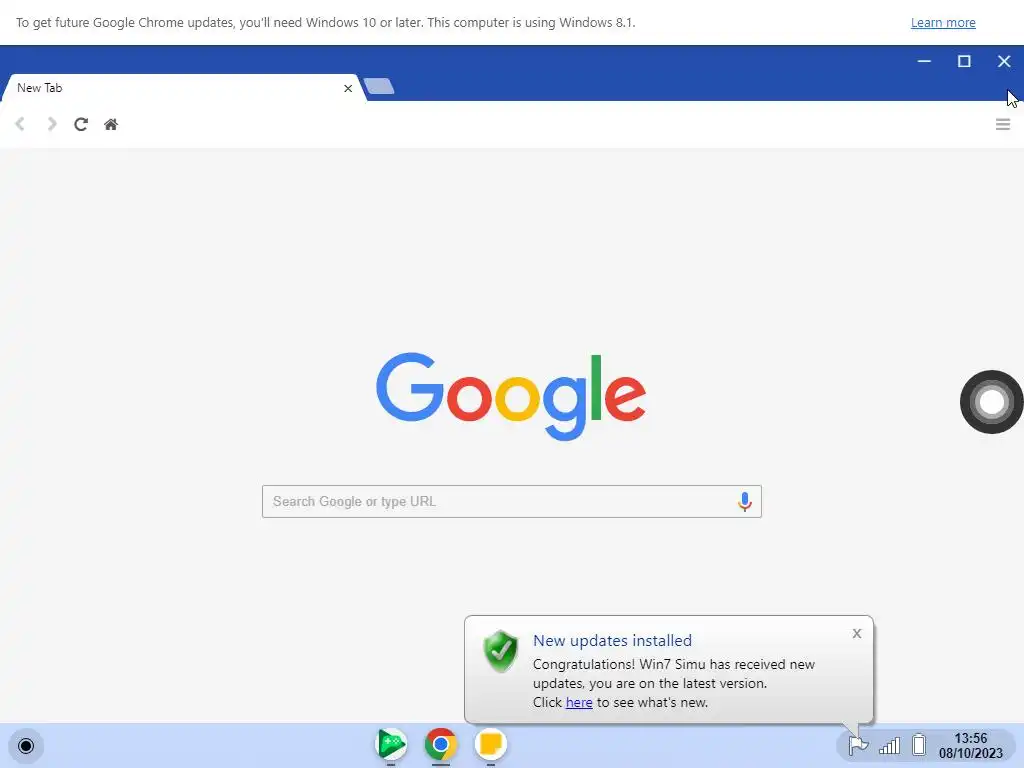Click the Action Center flag icon

tap(857, 744)
